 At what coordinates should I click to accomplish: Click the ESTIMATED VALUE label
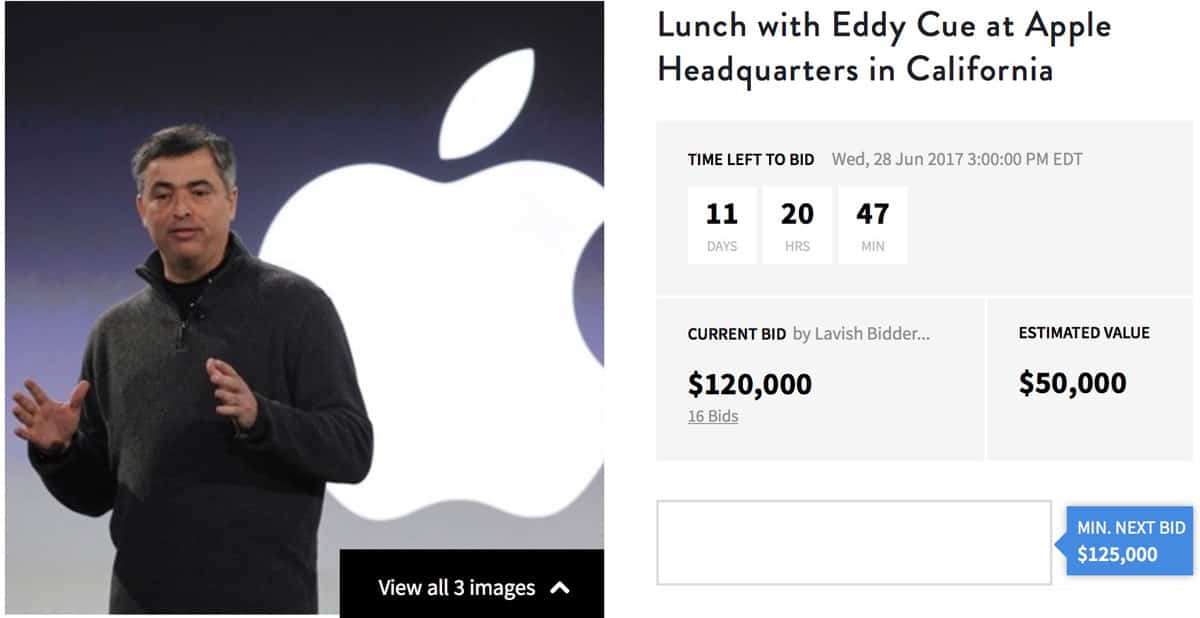click(1084, 333)
